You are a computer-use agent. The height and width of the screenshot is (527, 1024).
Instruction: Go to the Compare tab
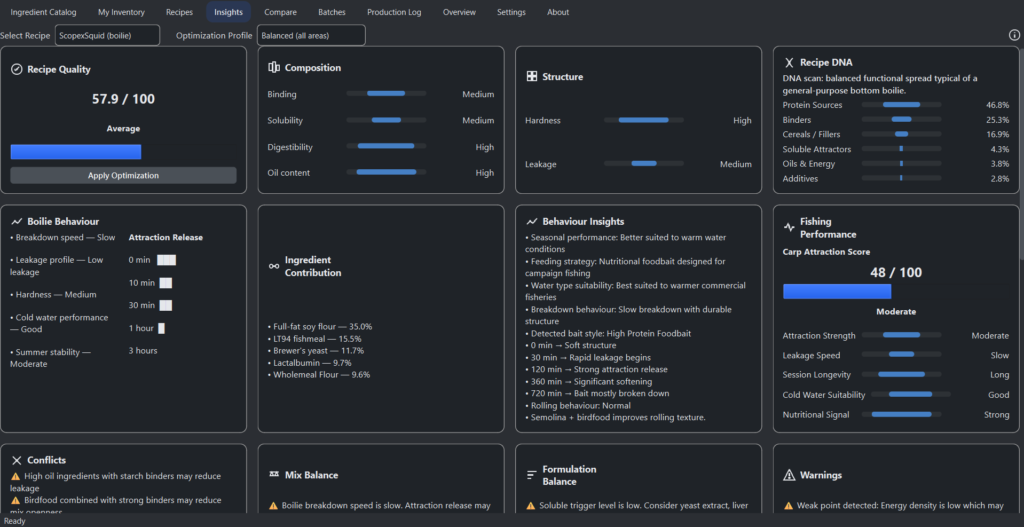[x=280, y=12]
